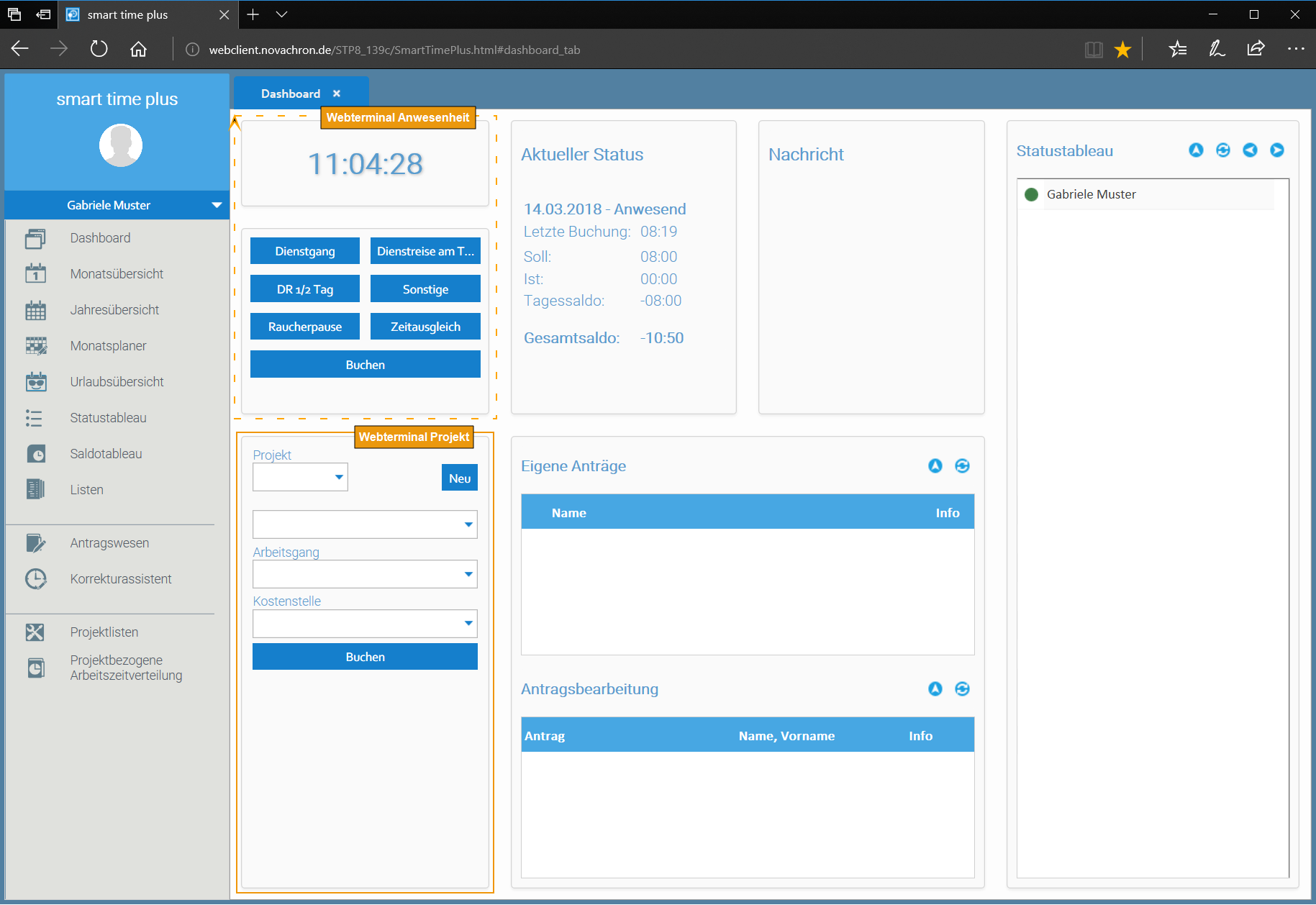Viewport: 1316px width, 905px height.
Task: Click the browser add notes pen icon
Action: click(1217, 49)
